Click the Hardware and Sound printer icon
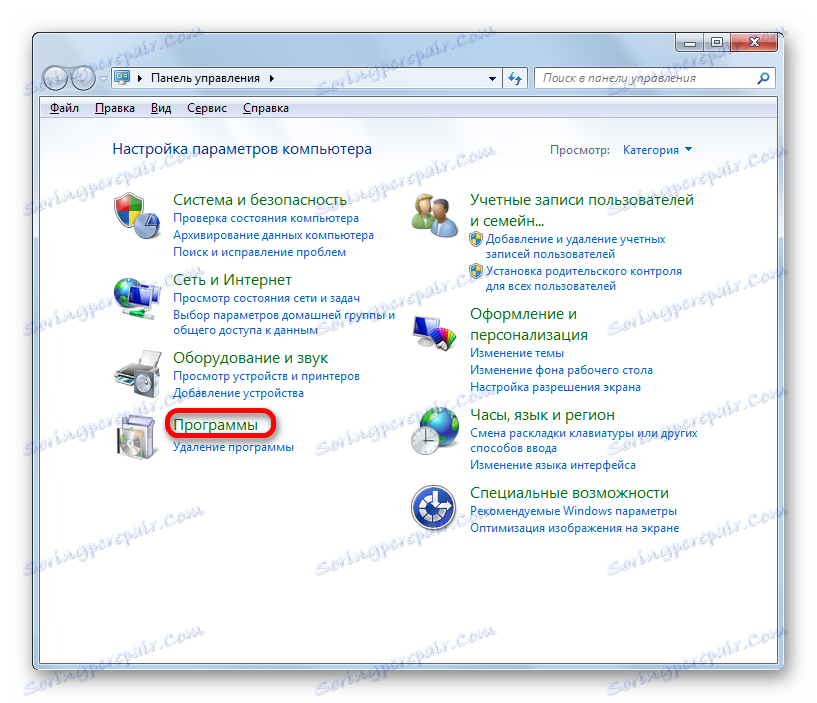 (x=138, y=374)
